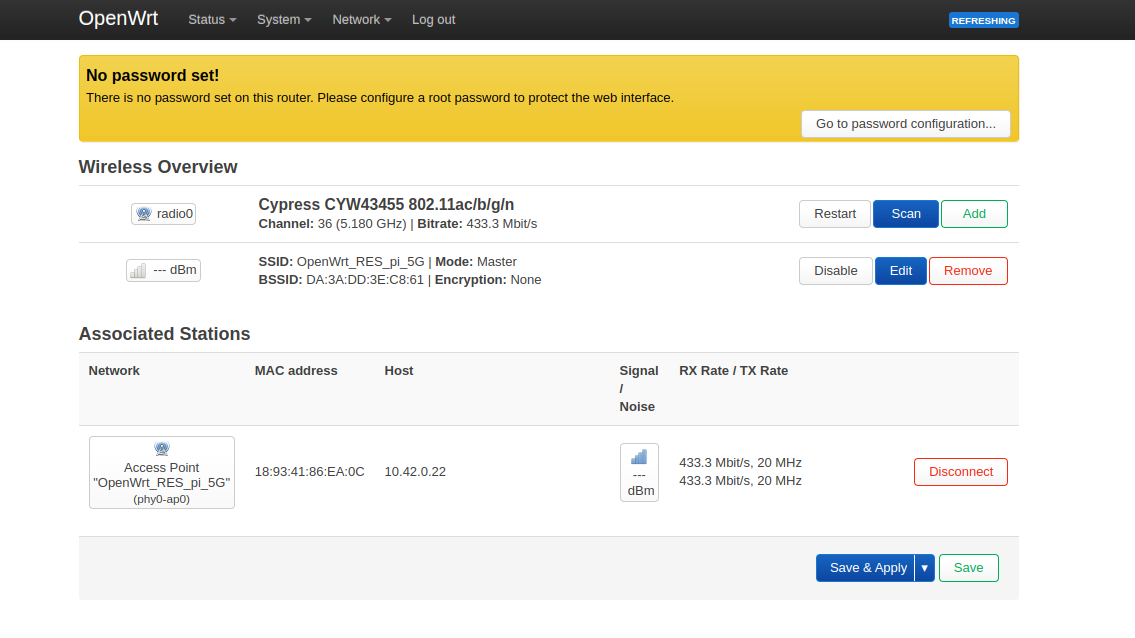This screenshot has width=1135, height=638.
Task: Expand the System menu
Action: pos(284,20)
